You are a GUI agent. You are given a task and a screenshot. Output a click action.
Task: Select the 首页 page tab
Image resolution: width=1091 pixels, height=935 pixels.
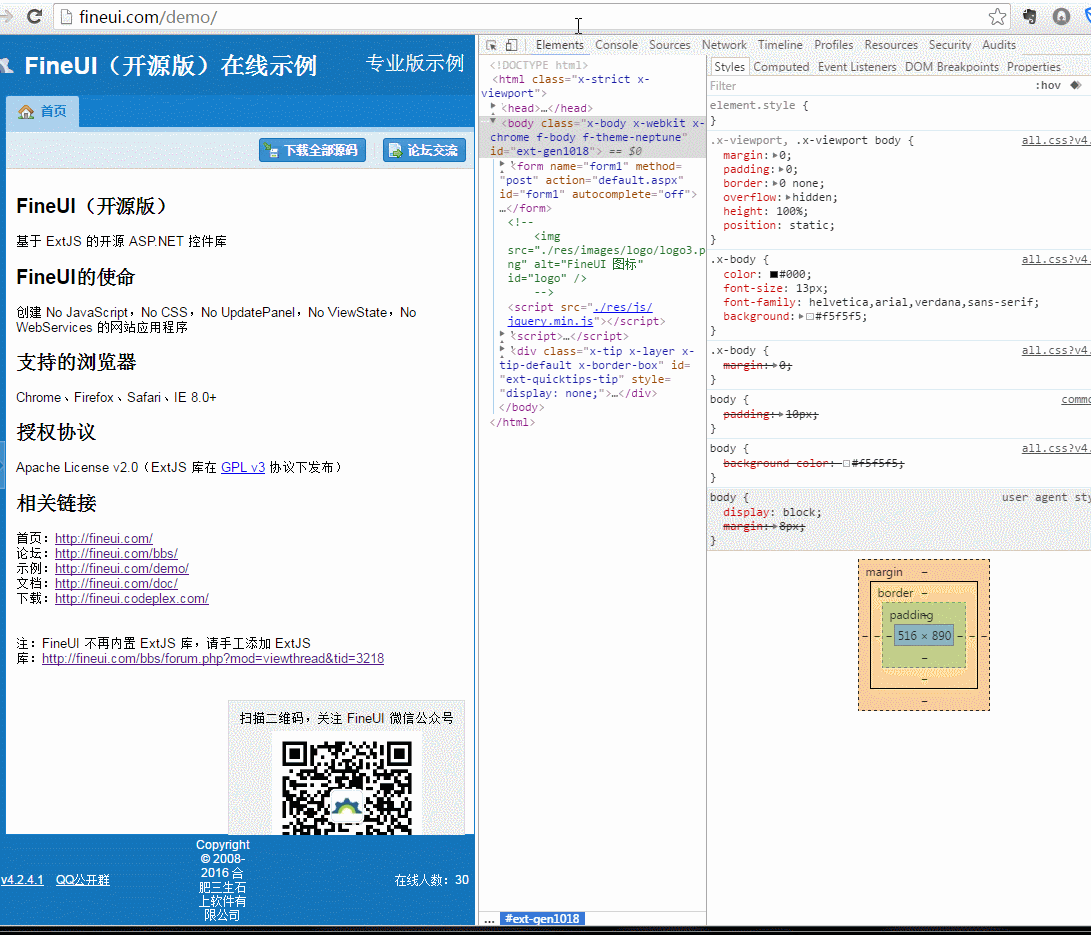point(42,112)
